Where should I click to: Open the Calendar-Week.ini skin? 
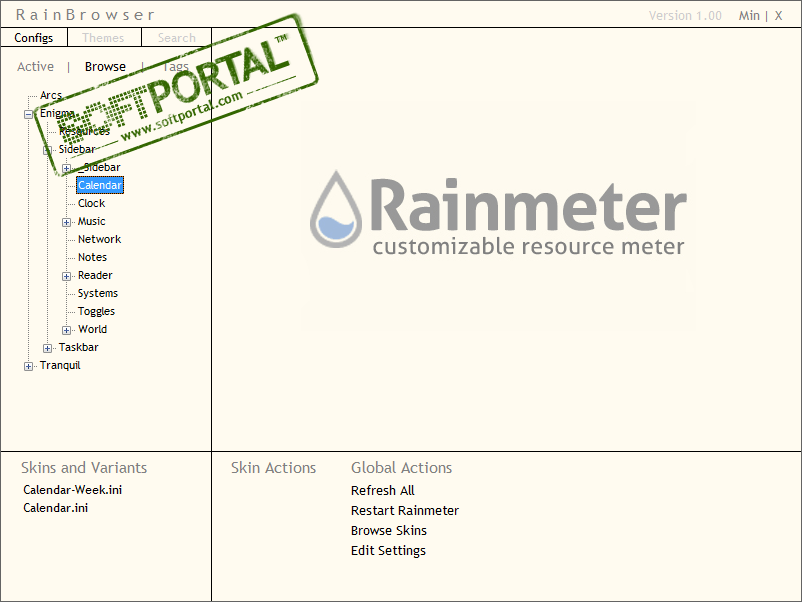[x=73, y=490]
